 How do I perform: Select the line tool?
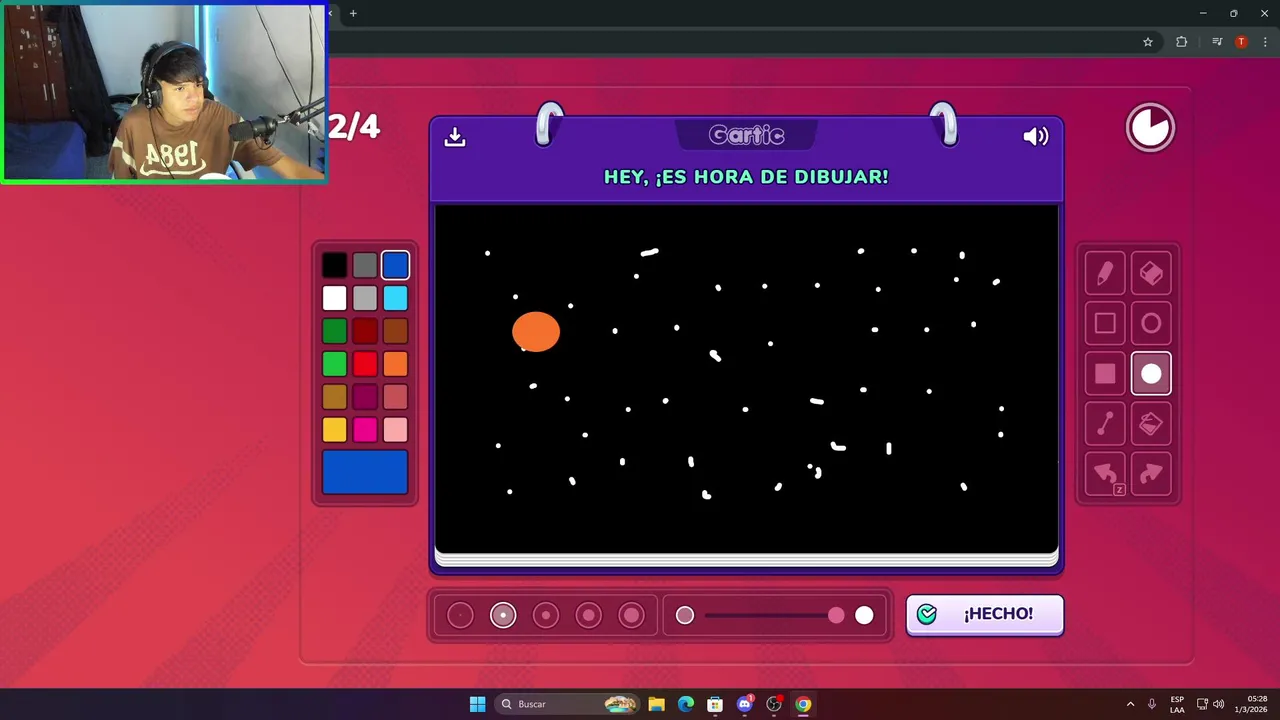click(x=1105, y=424)
